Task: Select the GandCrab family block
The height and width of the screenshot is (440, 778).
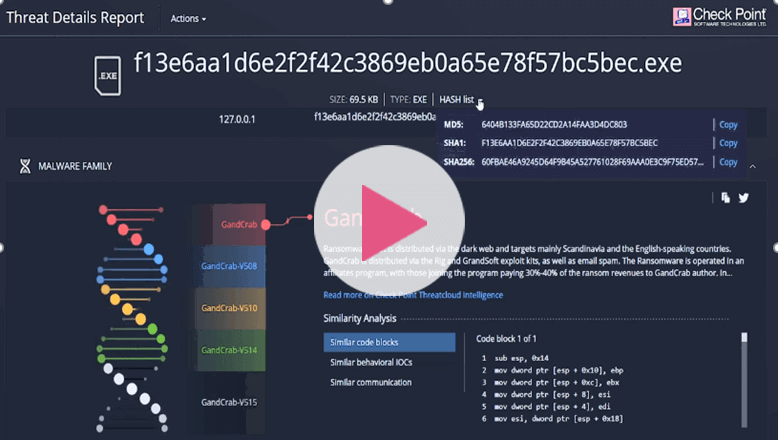Action: pos(239,224)
